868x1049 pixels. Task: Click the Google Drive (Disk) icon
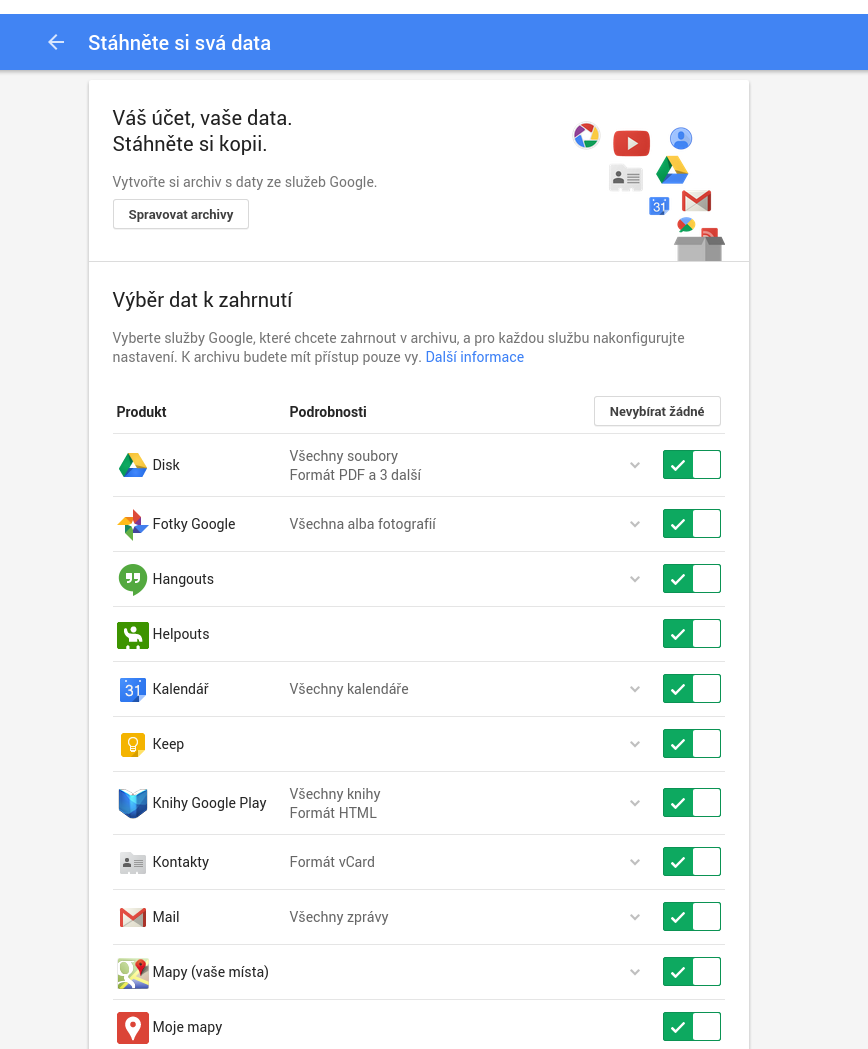pyautogui.click(x=133, y=465)
